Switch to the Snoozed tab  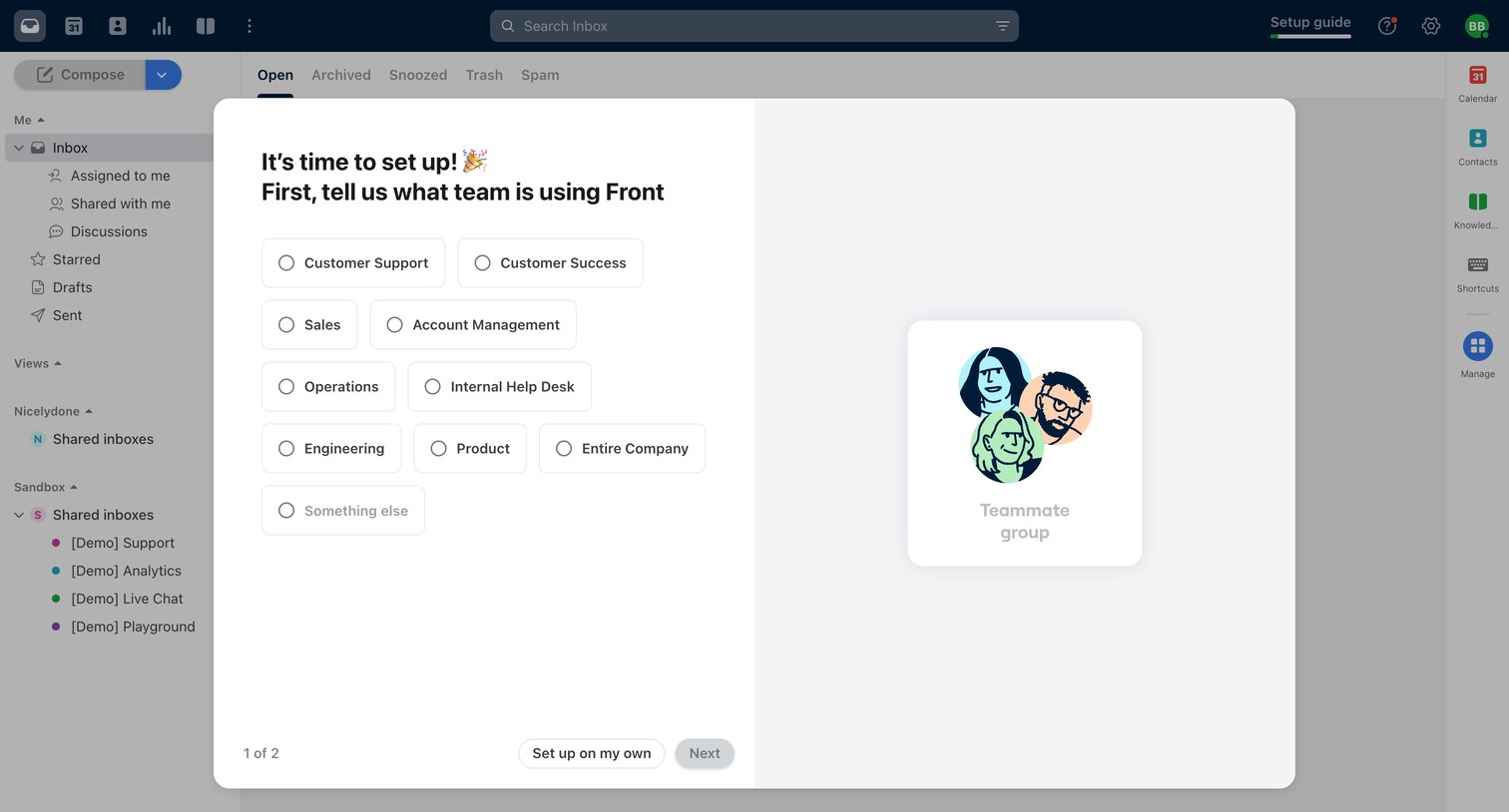pos(418,75)
